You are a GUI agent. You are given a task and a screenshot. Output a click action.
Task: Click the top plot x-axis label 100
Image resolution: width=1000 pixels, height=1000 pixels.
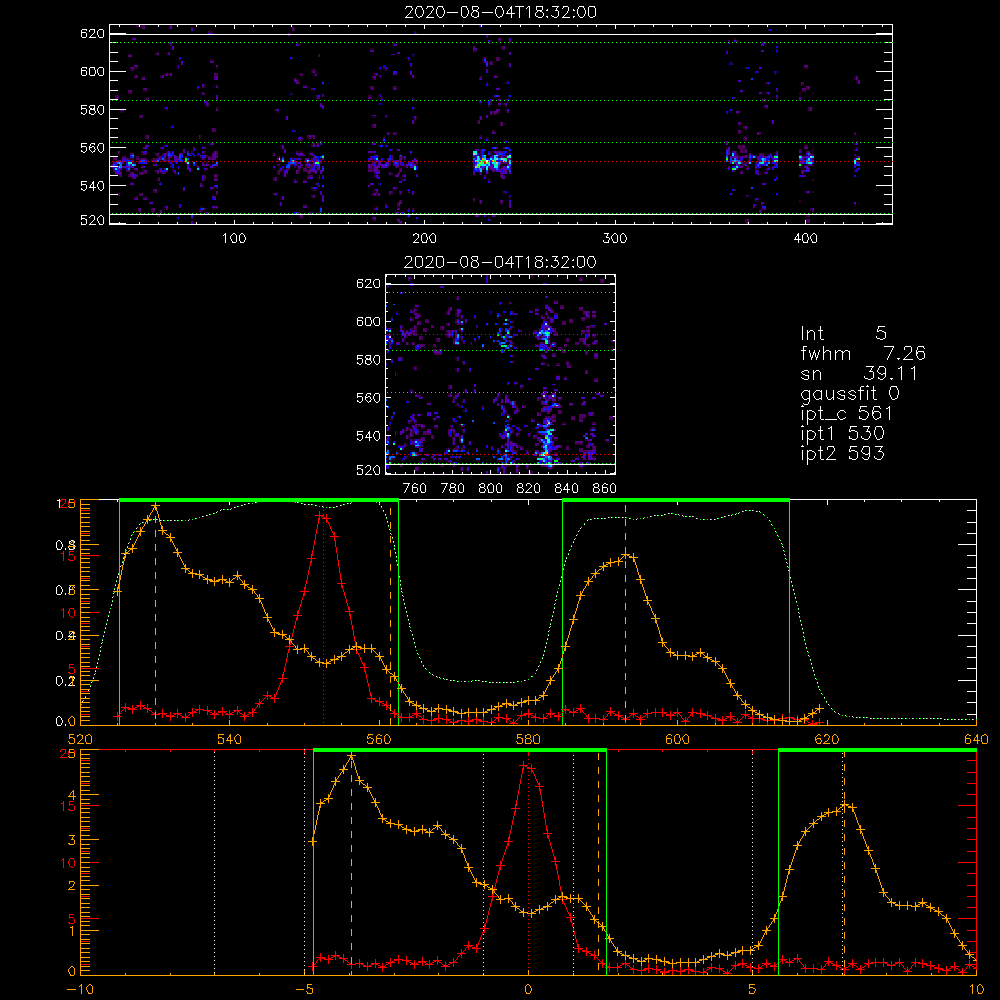[234, 239]
